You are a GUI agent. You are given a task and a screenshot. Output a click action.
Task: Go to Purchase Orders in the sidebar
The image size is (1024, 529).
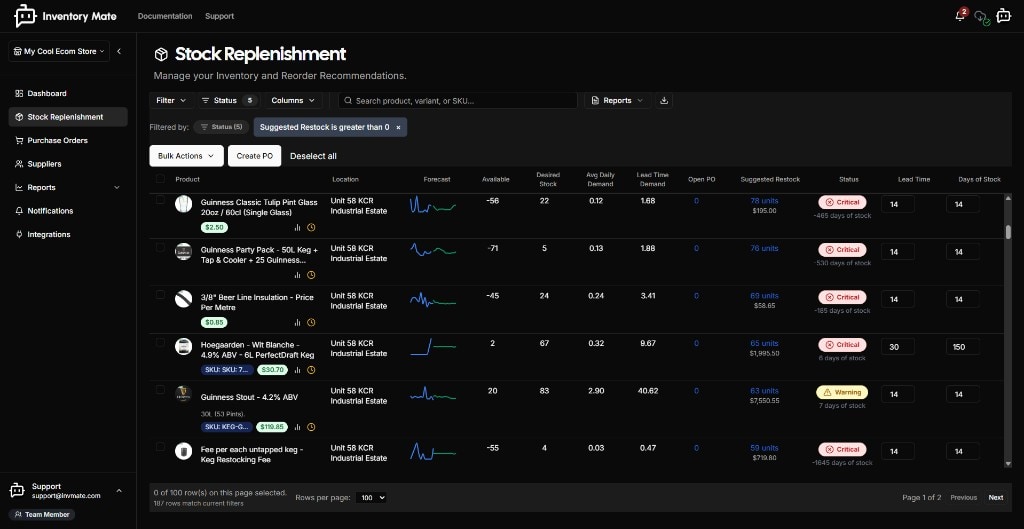[57, 140]
